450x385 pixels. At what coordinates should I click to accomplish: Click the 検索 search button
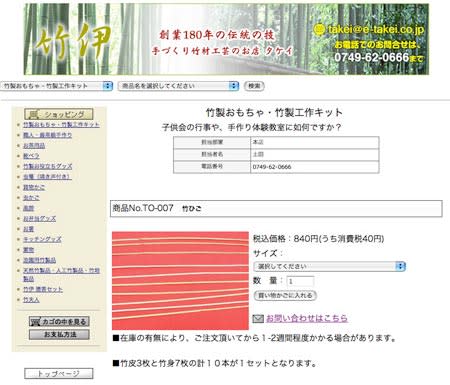(254, 86)
